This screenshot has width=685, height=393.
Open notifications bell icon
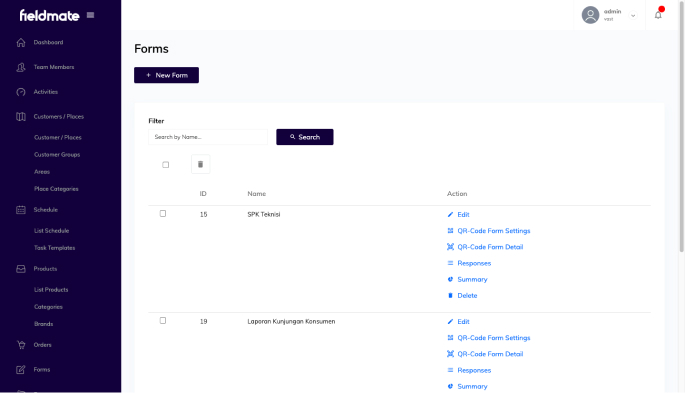click(658, 15)
